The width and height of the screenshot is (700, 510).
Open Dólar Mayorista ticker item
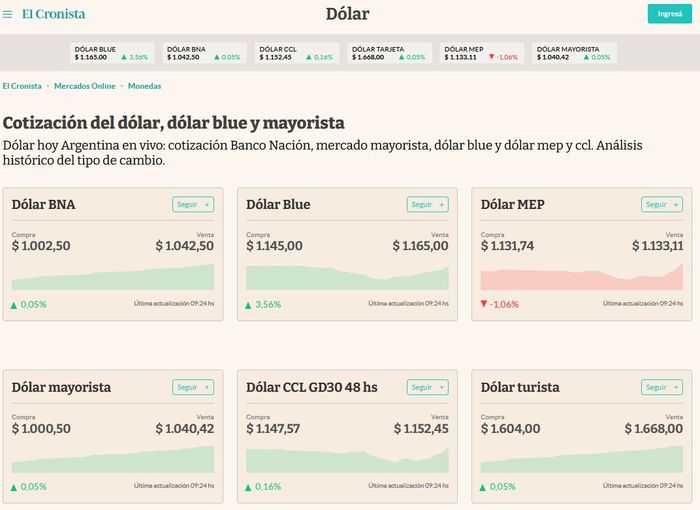coord(573,53)
